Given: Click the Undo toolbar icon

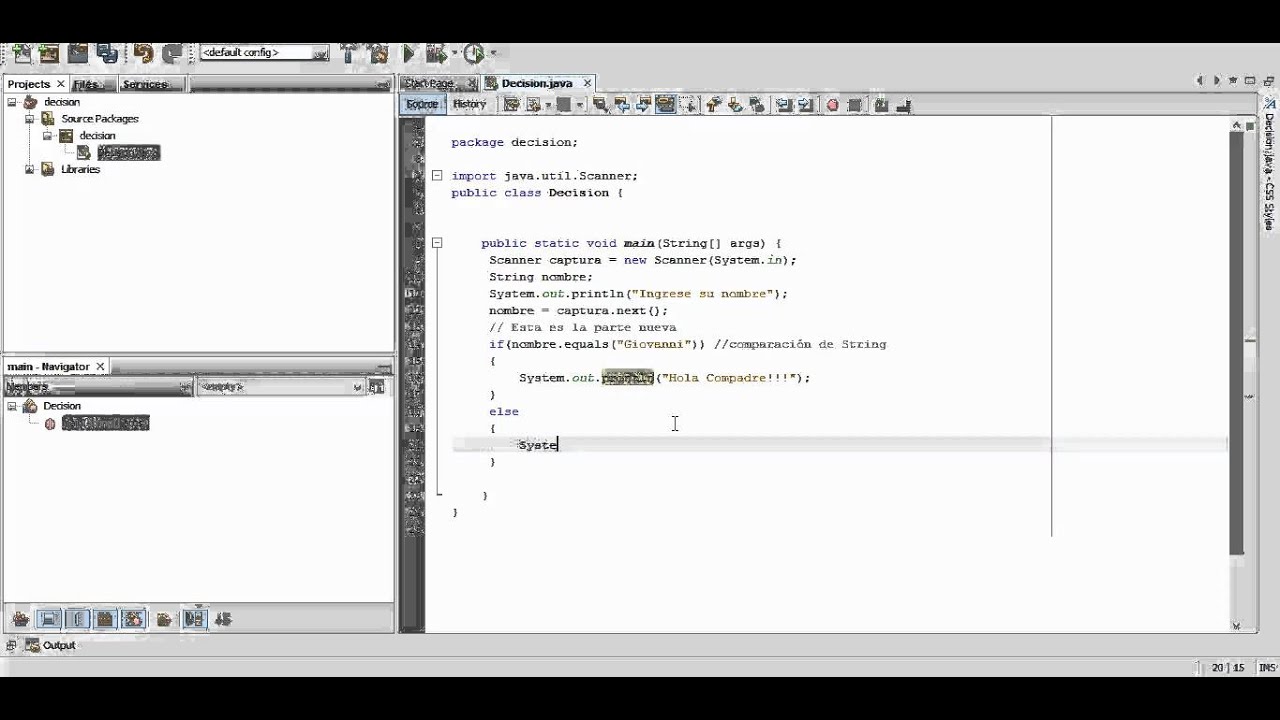Looking at the screenshot, I should pyautogui.click(x=143, y=54).
